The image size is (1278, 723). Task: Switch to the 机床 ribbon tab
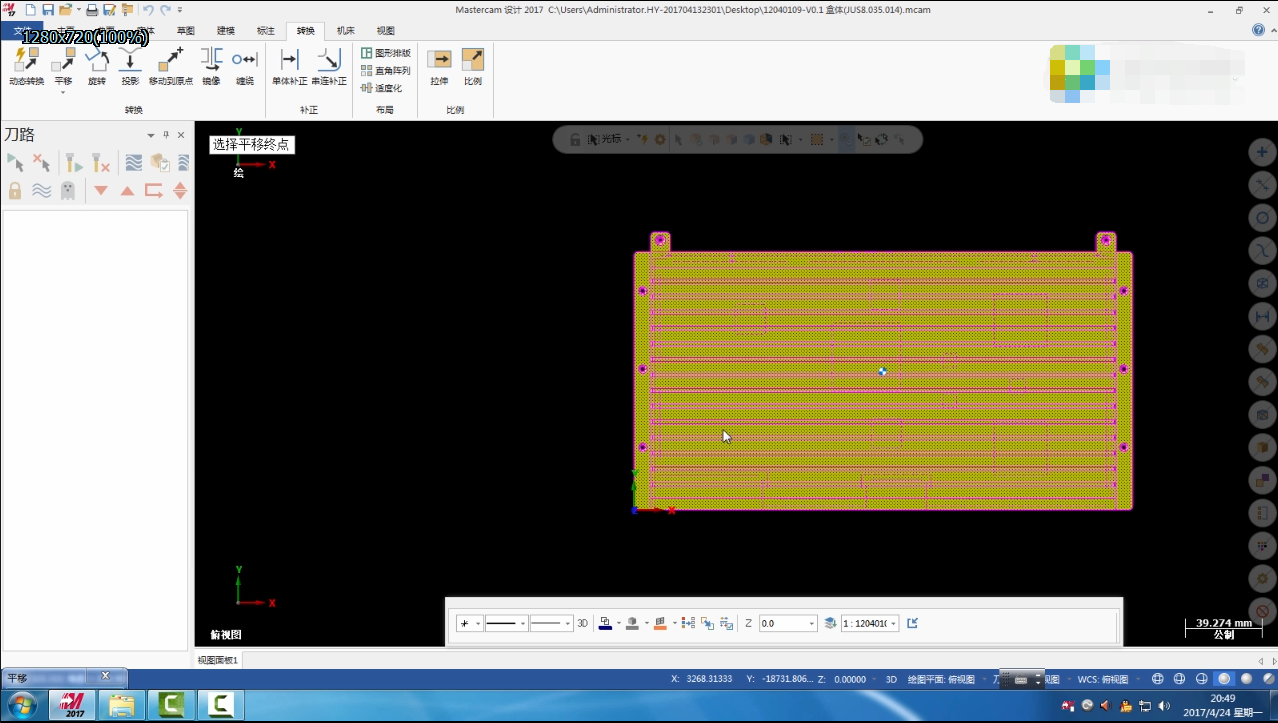(x=345, y=30)
